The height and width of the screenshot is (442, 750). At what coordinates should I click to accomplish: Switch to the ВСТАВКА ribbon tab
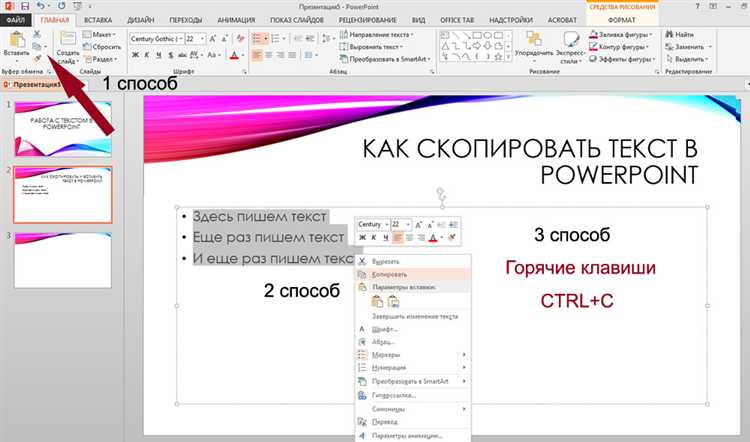pyautogui.click(x=98, y=20)
